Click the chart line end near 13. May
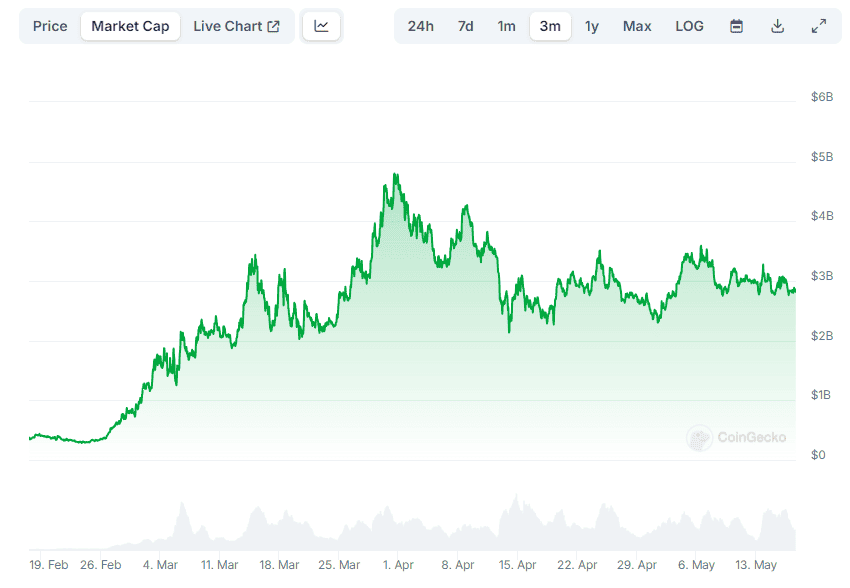Screen dimensions: 850x588 click(x=794, y=292)
